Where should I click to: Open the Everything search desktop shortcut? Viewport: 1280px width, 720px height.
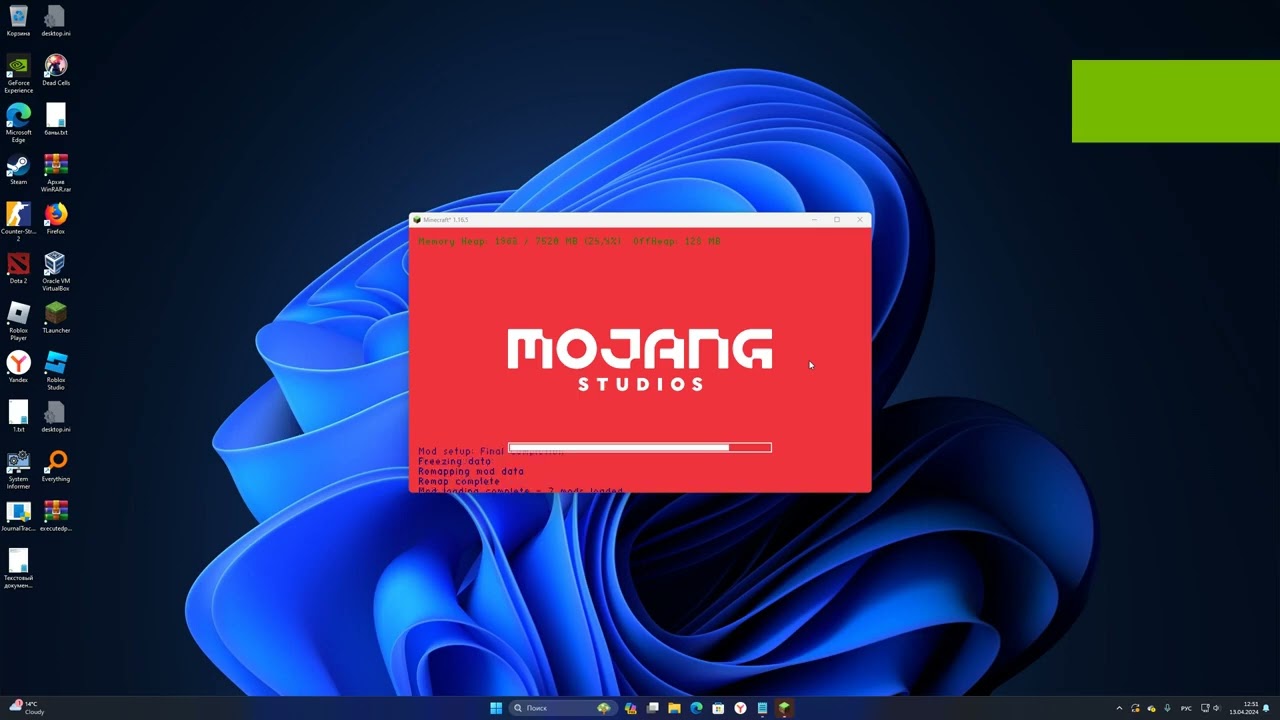56,466
